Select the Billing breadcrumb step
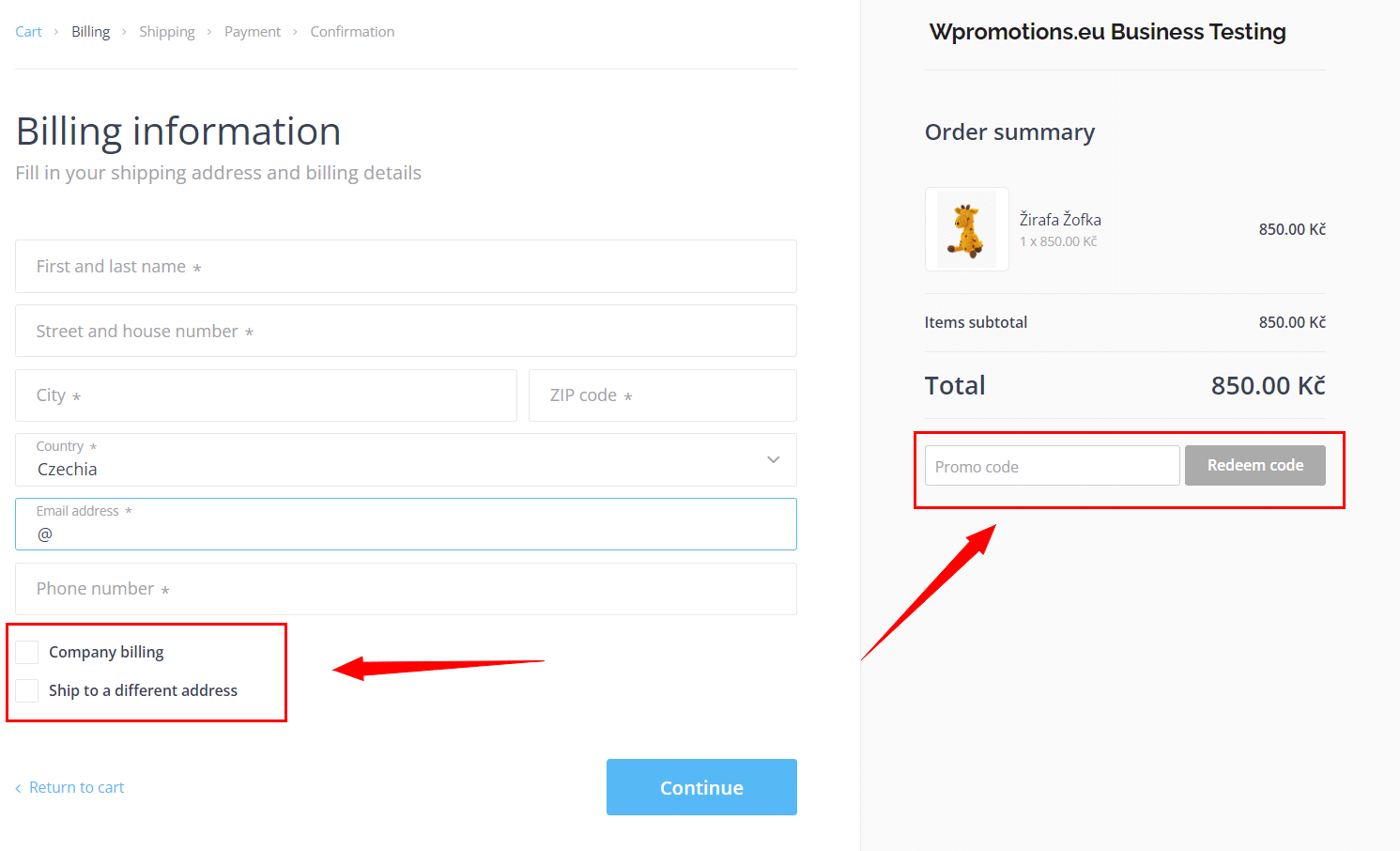Screen dimensions: 1400x851 pyautogui.click(x=90, y=32)
